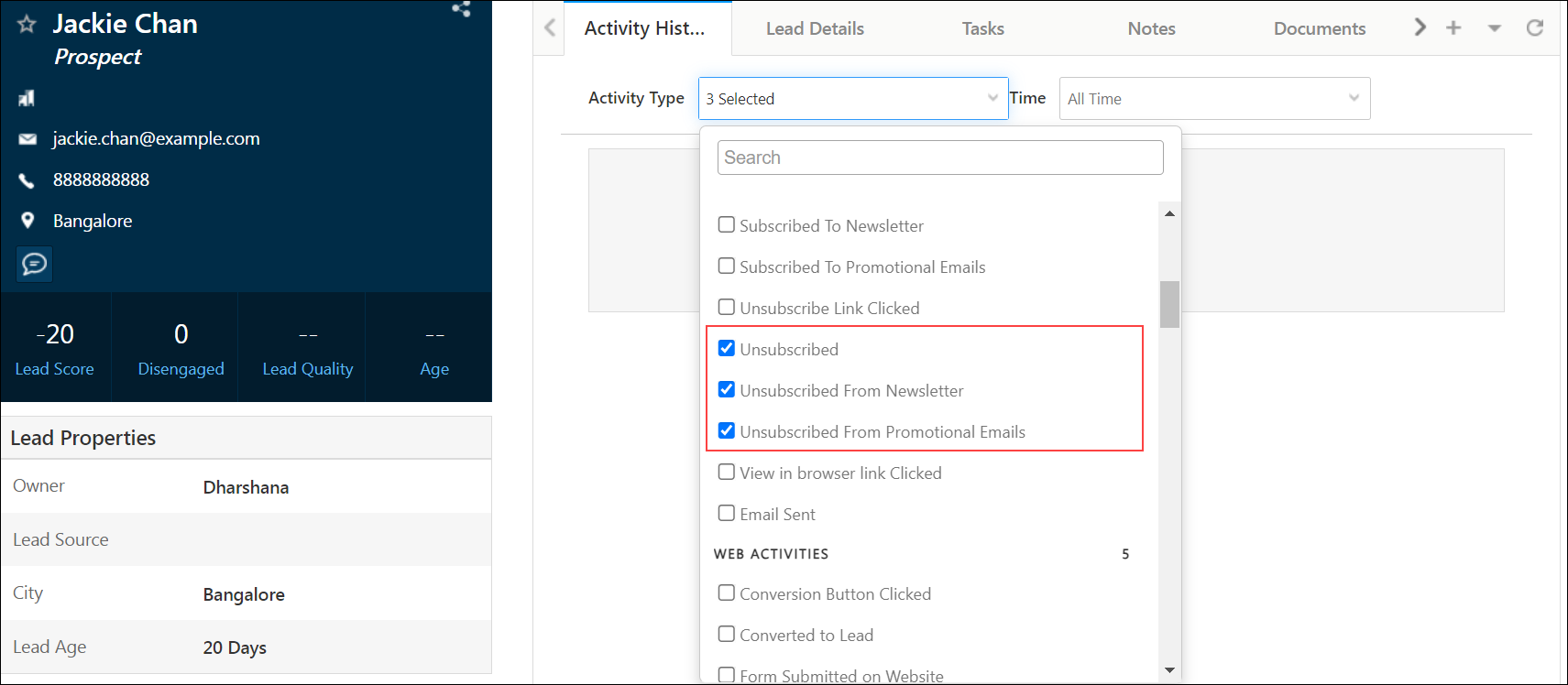The width and height of the screenshot is (1568, 685).
Task: Open the tab options caret menu
Action: coord(1495,28)
